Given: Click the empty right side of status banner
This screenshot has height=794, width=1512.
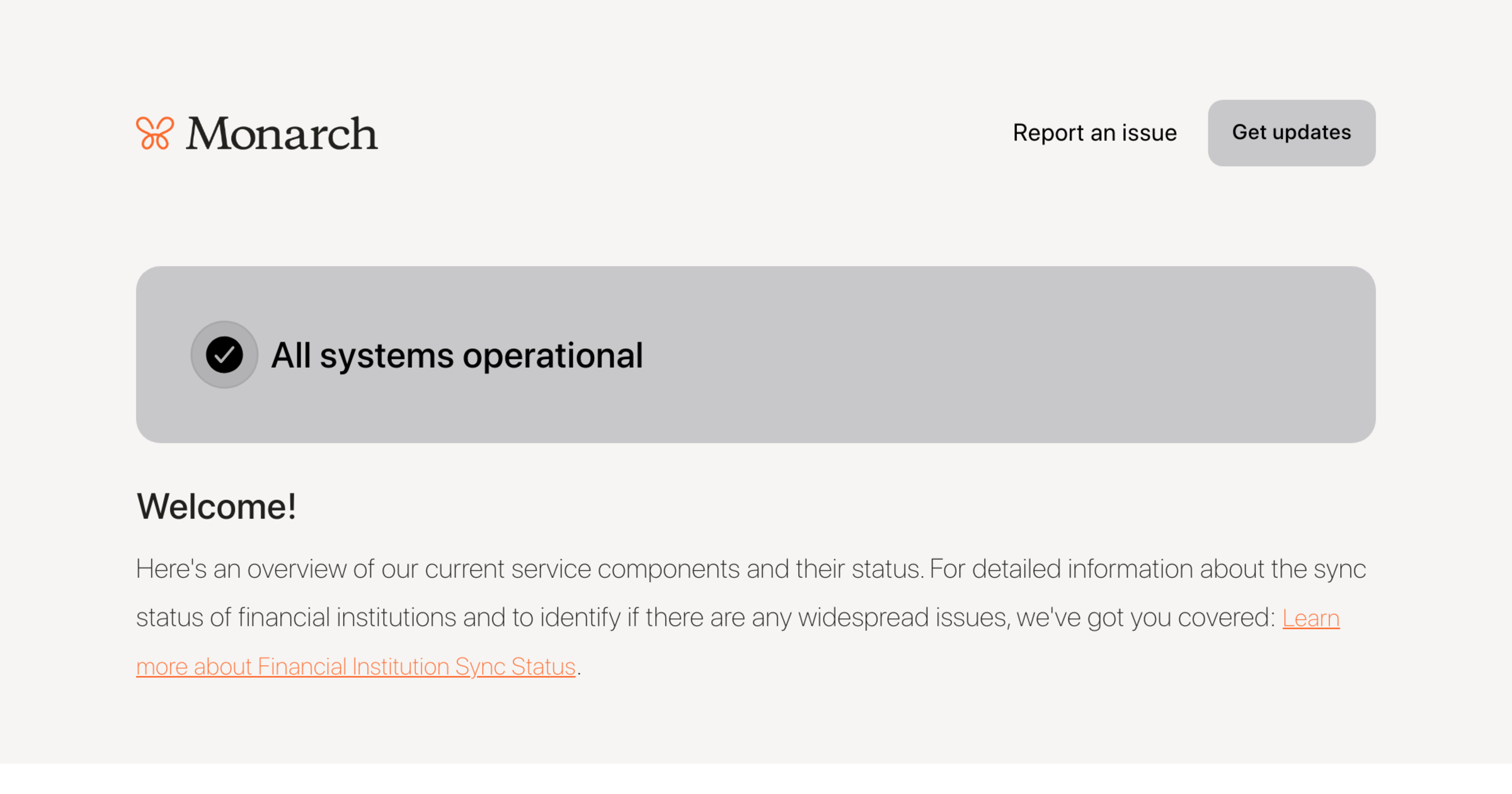Looking at the screenshot, I should pyautogui.click(x=1071, y=355).
